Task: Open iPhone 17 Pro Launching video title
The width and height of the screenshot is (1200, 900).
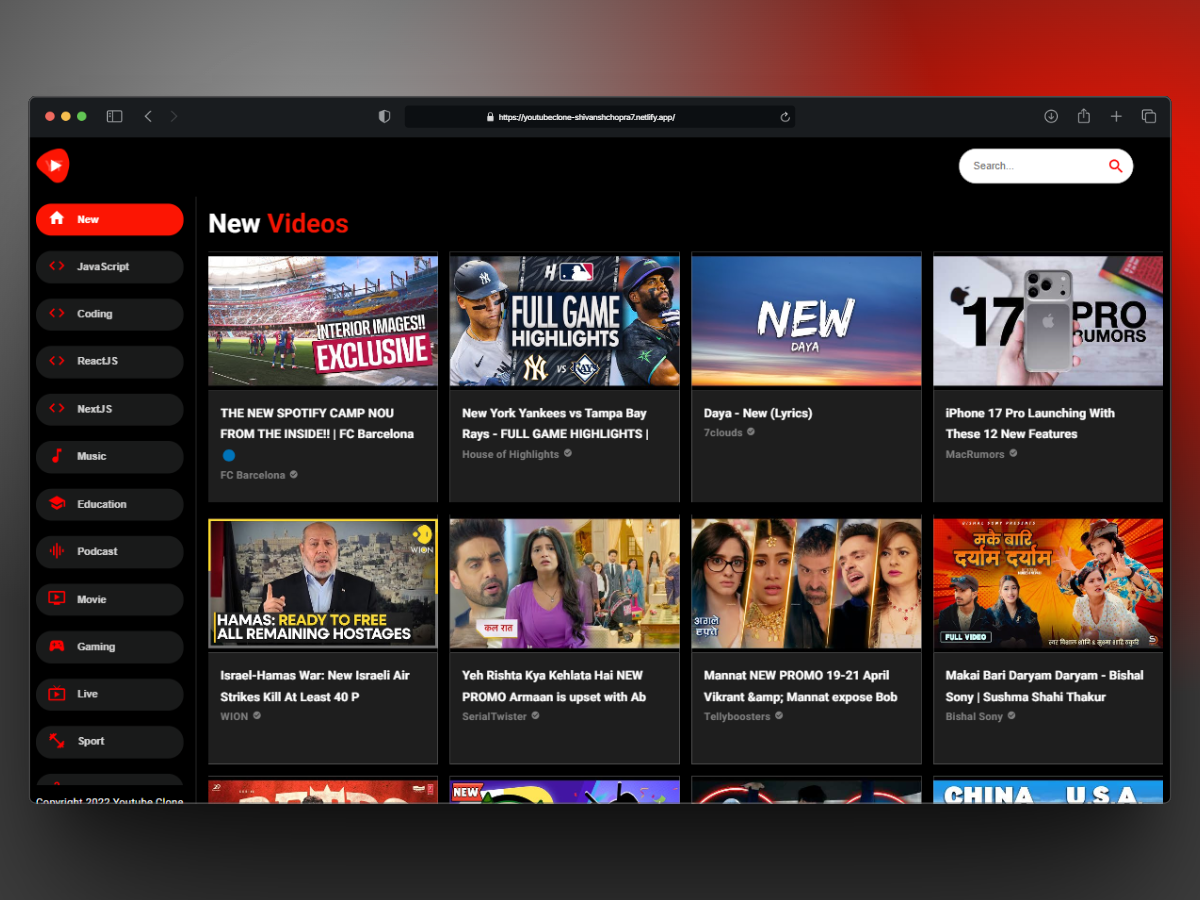Action: pos(1030,423)
